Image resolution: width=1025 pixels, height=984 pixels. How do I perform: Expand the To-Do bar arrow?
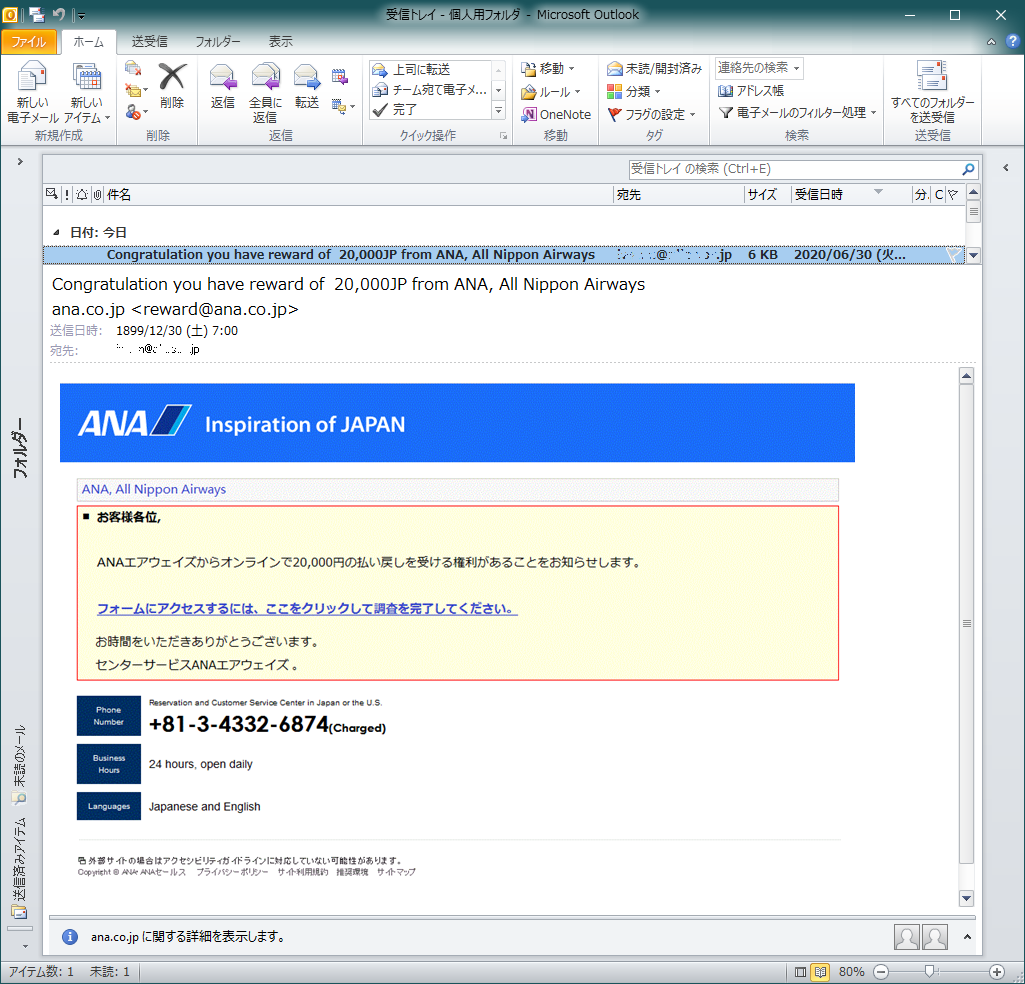pos(1006,168)
